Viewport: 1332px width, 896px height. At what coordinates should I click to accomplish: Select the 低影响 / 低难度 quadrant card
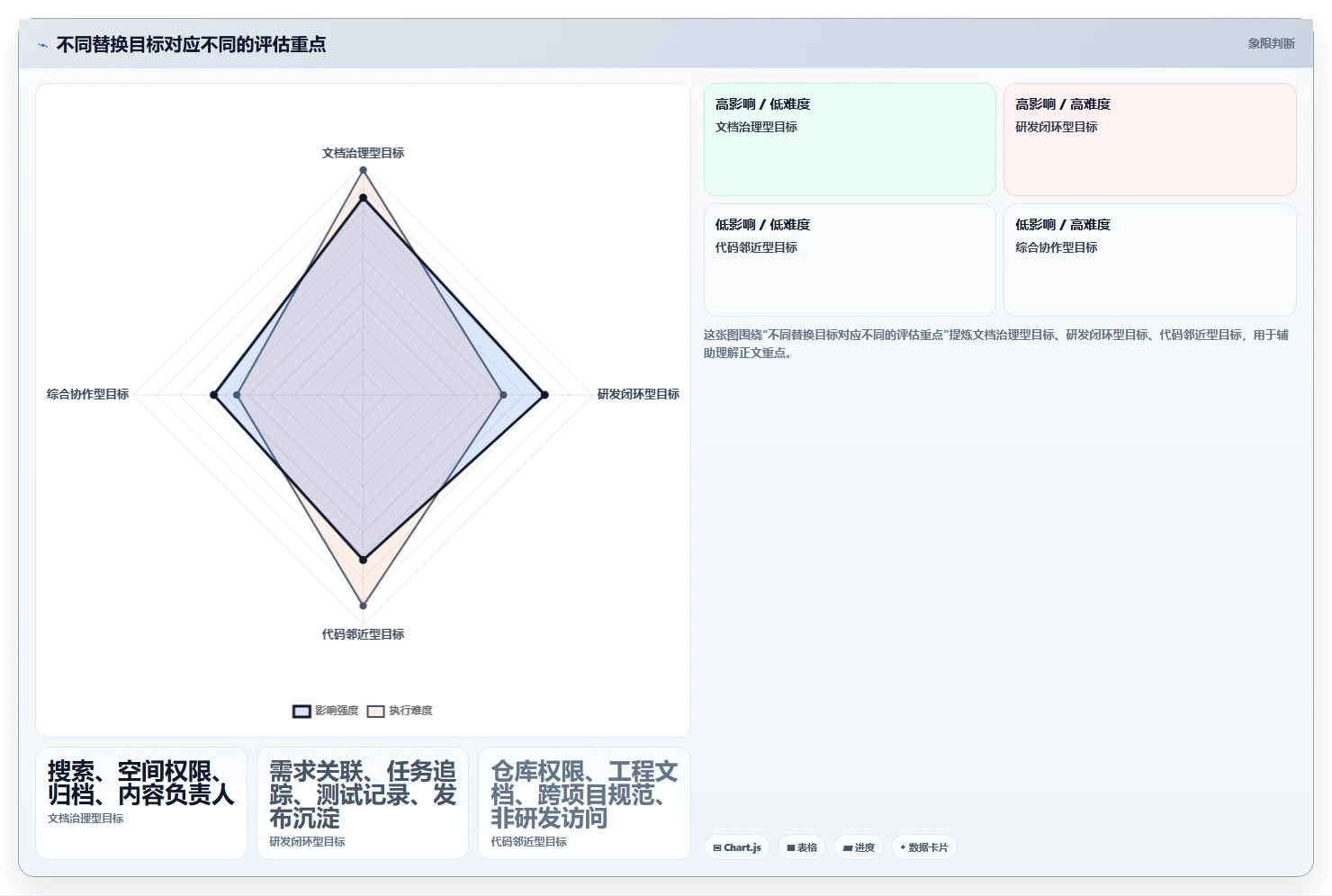pyautogui.click(x=850, y=260)
